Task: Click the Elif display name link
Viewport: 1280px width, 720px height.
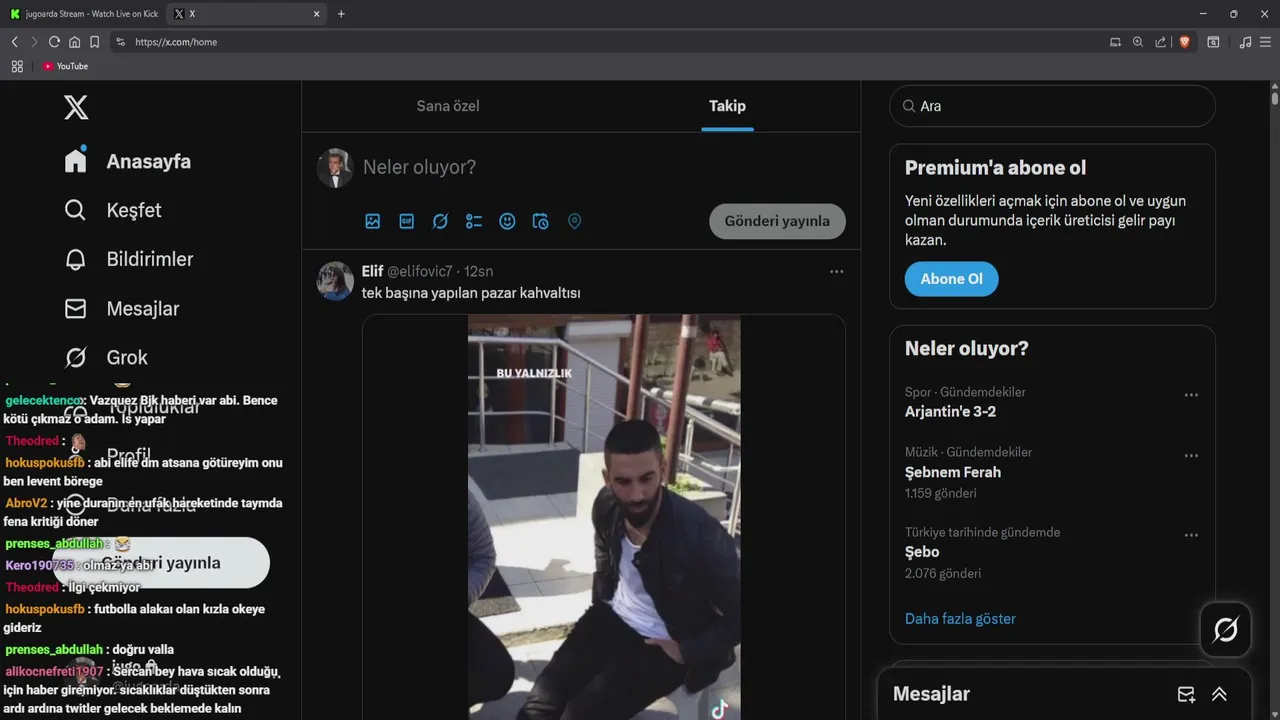Action: 372,271
